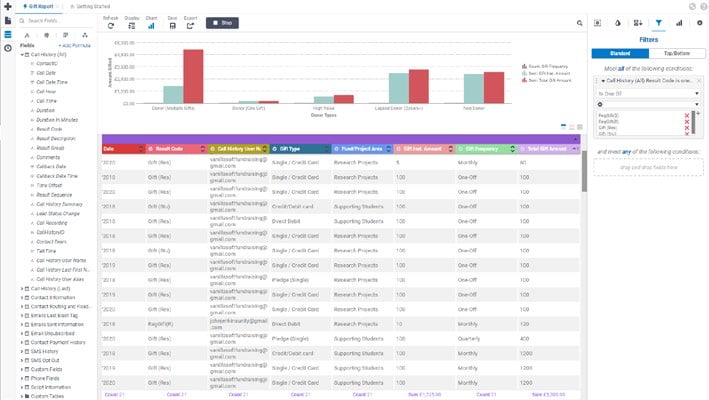This screenshot has width=709, height=400.
Task: Select the Standard filter tab
Action: point(620,53)
